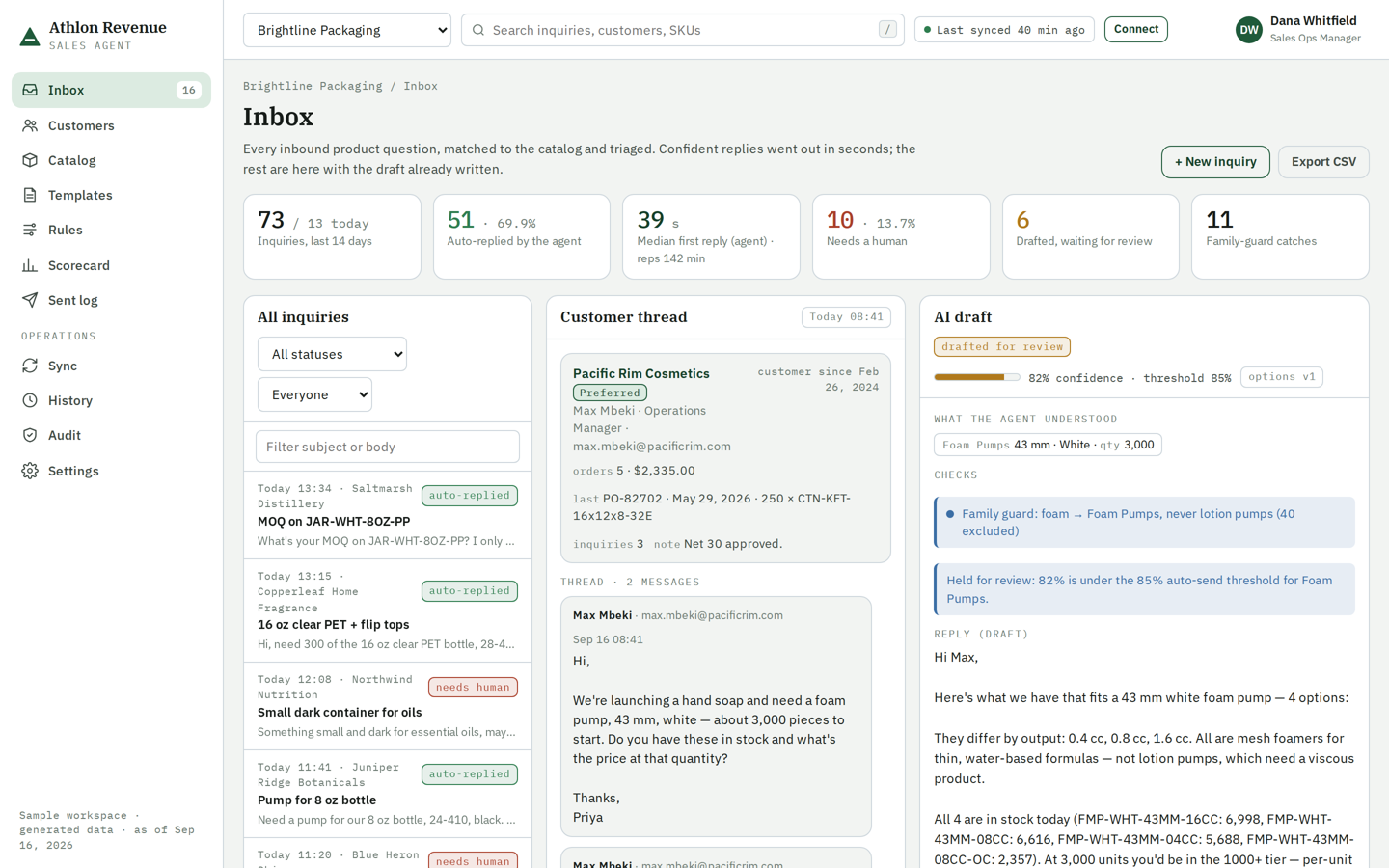
Task: Open the Brightline Packaging workspace dropdown
Action: 347,30
